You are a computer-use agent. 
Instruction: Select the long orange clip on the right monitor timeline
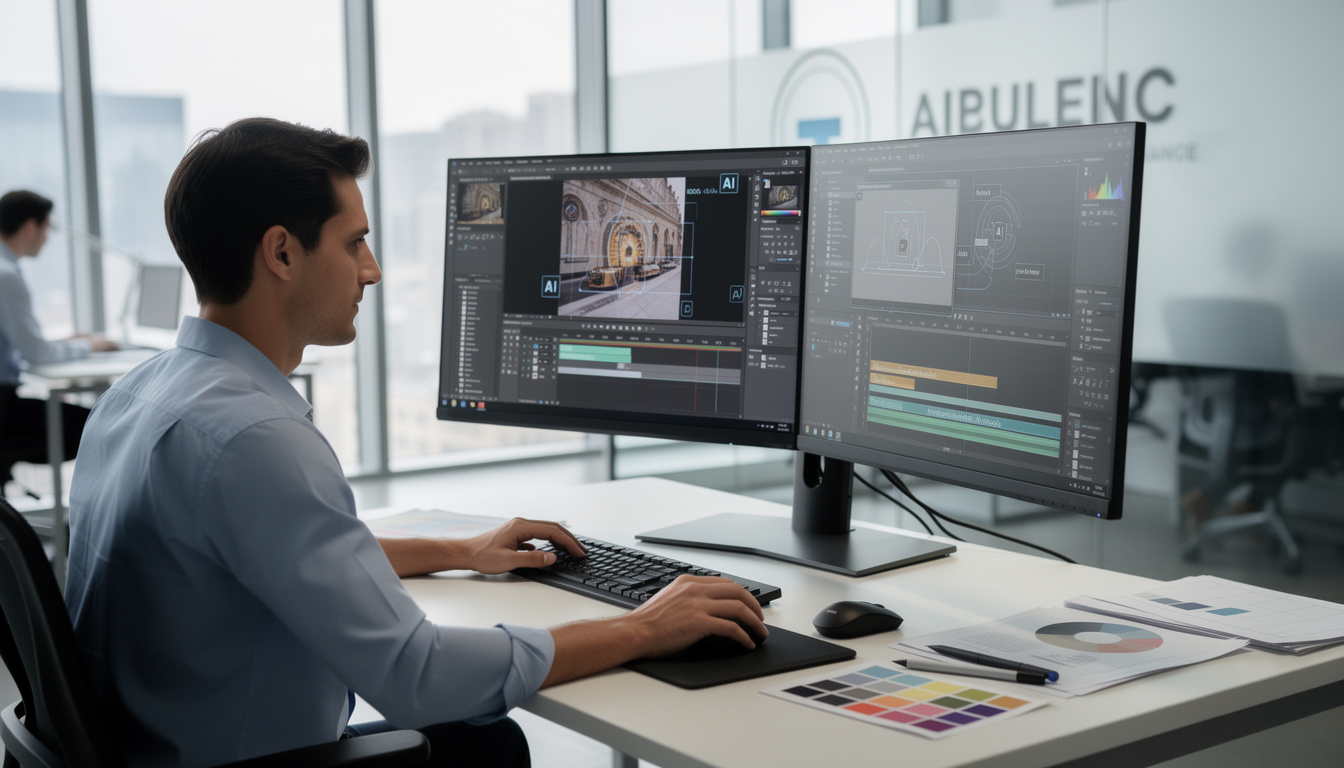(933, 373)
